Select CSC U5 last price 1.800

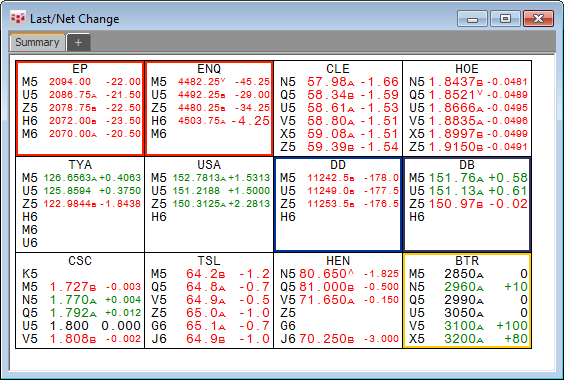pyautogui.click(x=69, y=326)
